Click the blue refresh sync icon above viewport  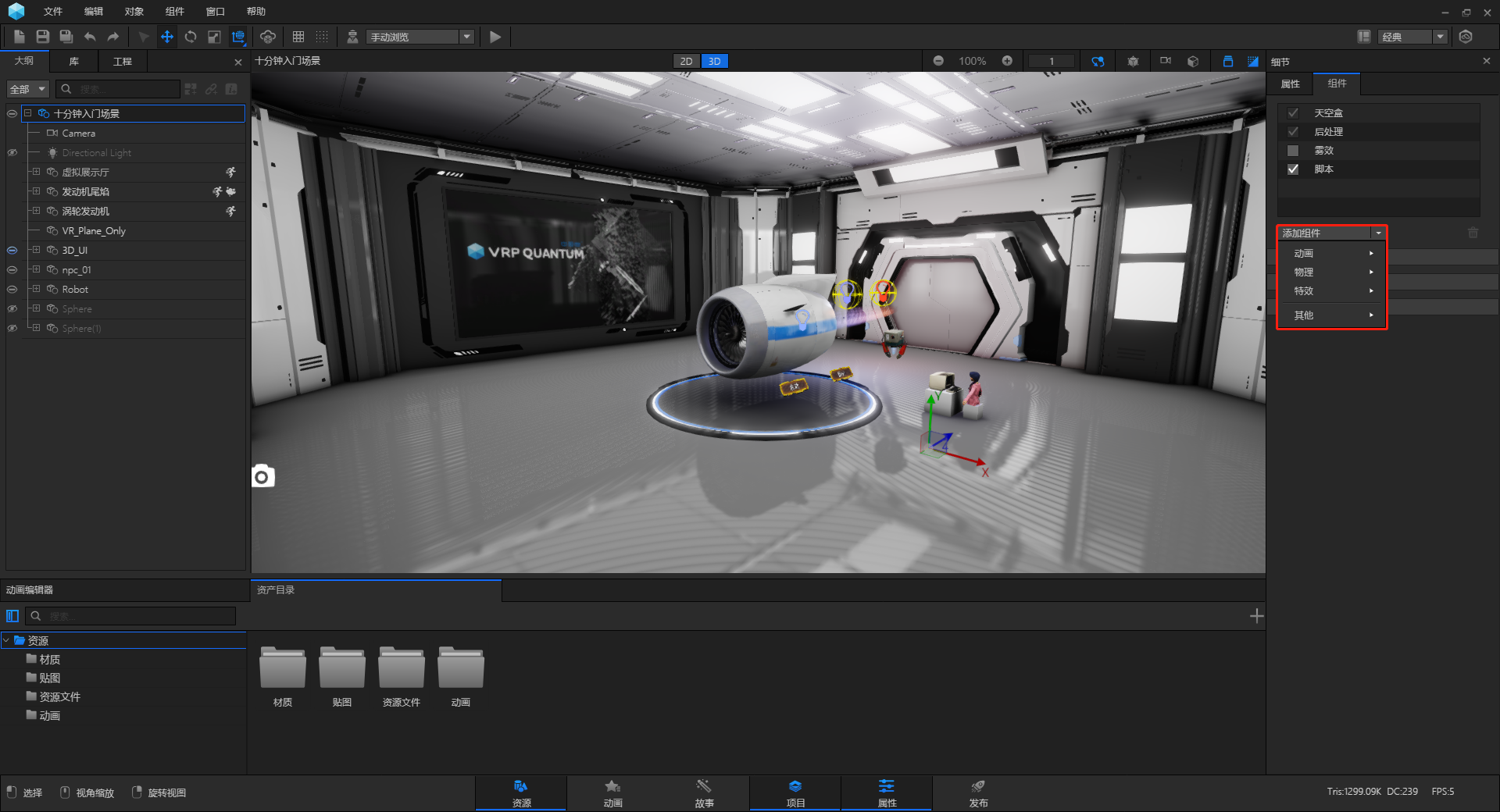[1098, 61]
